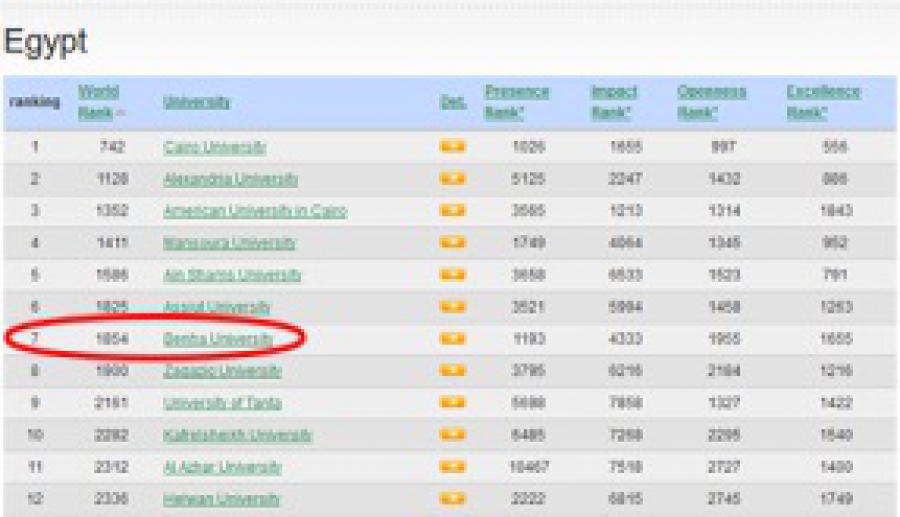Sort by Excellence Rank column
Screen dimensions: 900x517
point(822,102)
